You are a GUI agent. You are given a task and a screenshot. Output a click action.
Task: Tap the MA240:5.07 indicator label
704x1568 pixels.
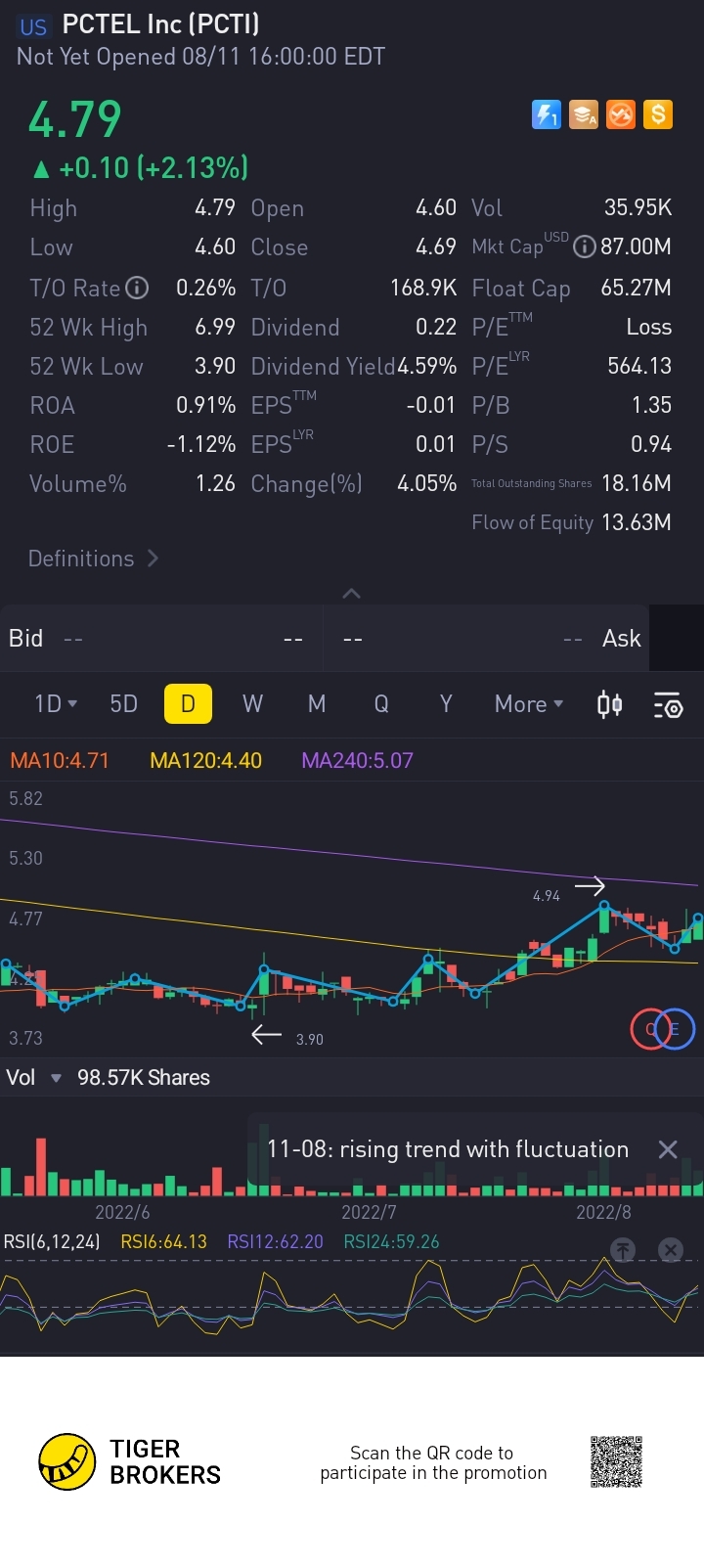[x=357, y=761]
